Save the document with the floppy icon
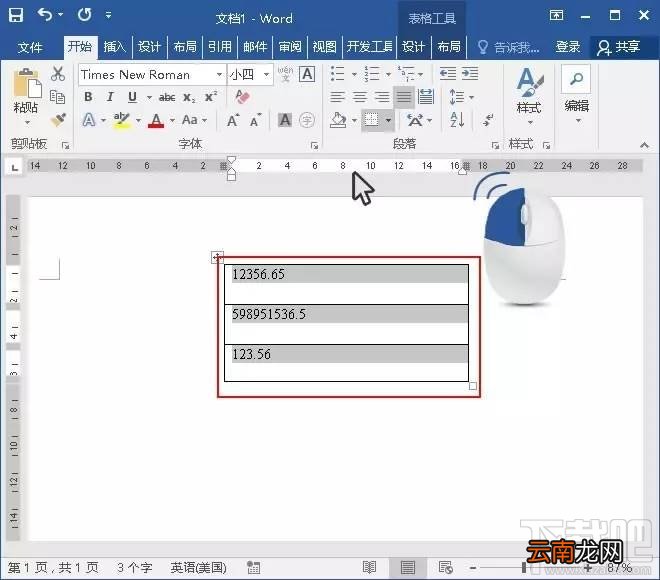 click(x=16, y=15)
